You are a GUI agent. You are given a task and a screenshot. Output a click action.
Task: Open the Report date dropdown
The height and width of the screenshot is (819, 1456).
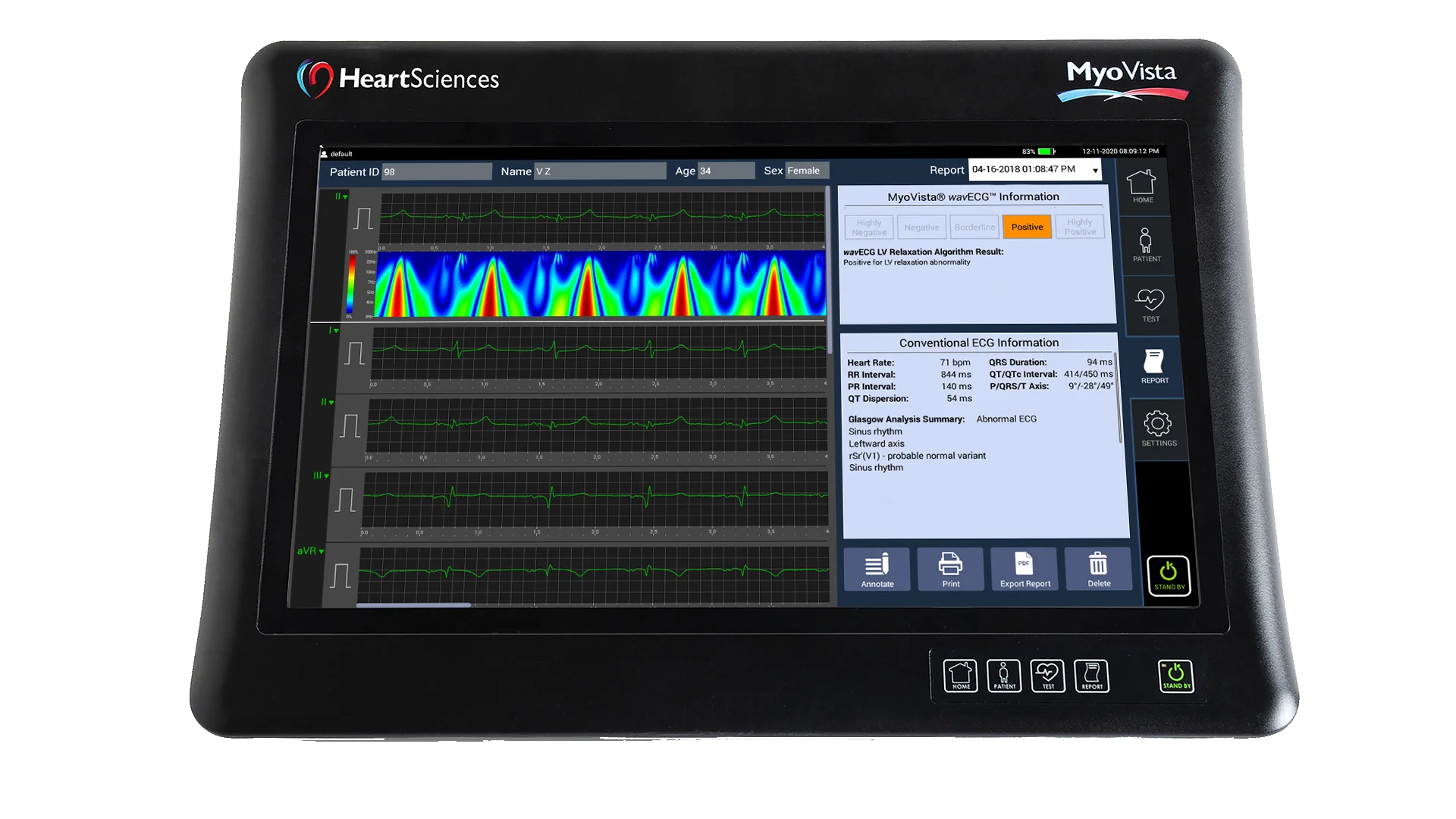1094,170
